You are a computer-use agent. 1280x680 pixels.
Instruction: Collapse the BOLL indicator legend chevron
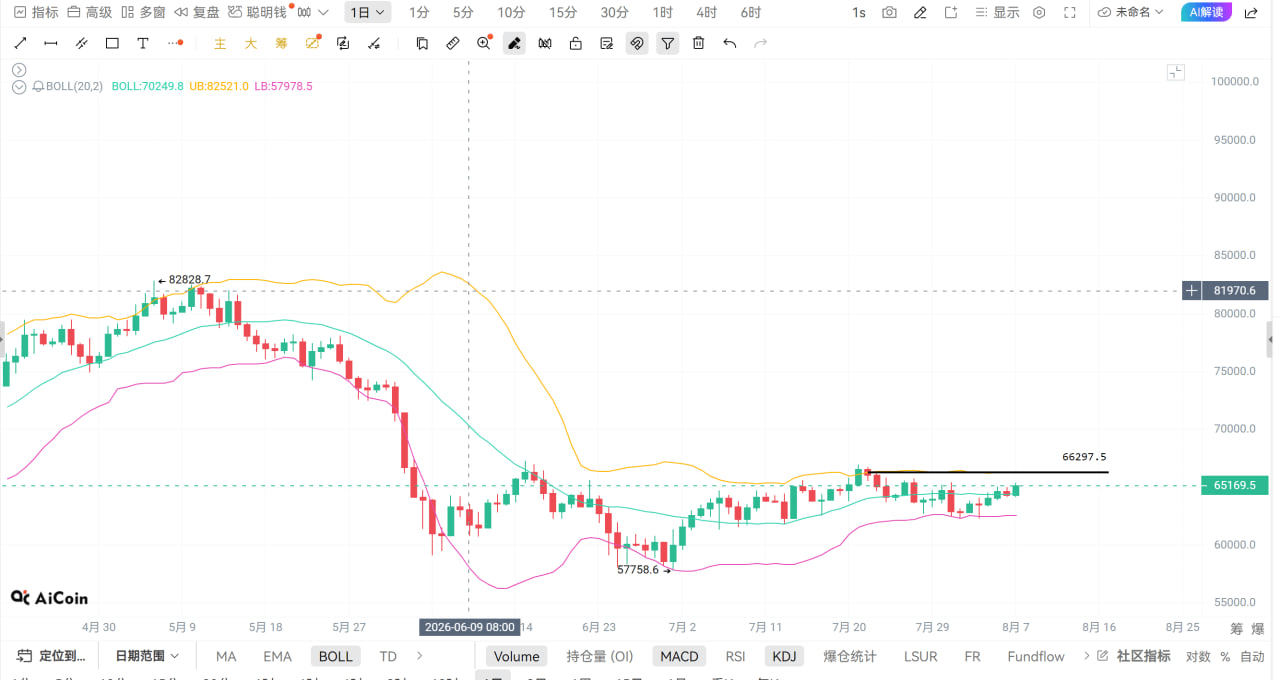point(19,86)
